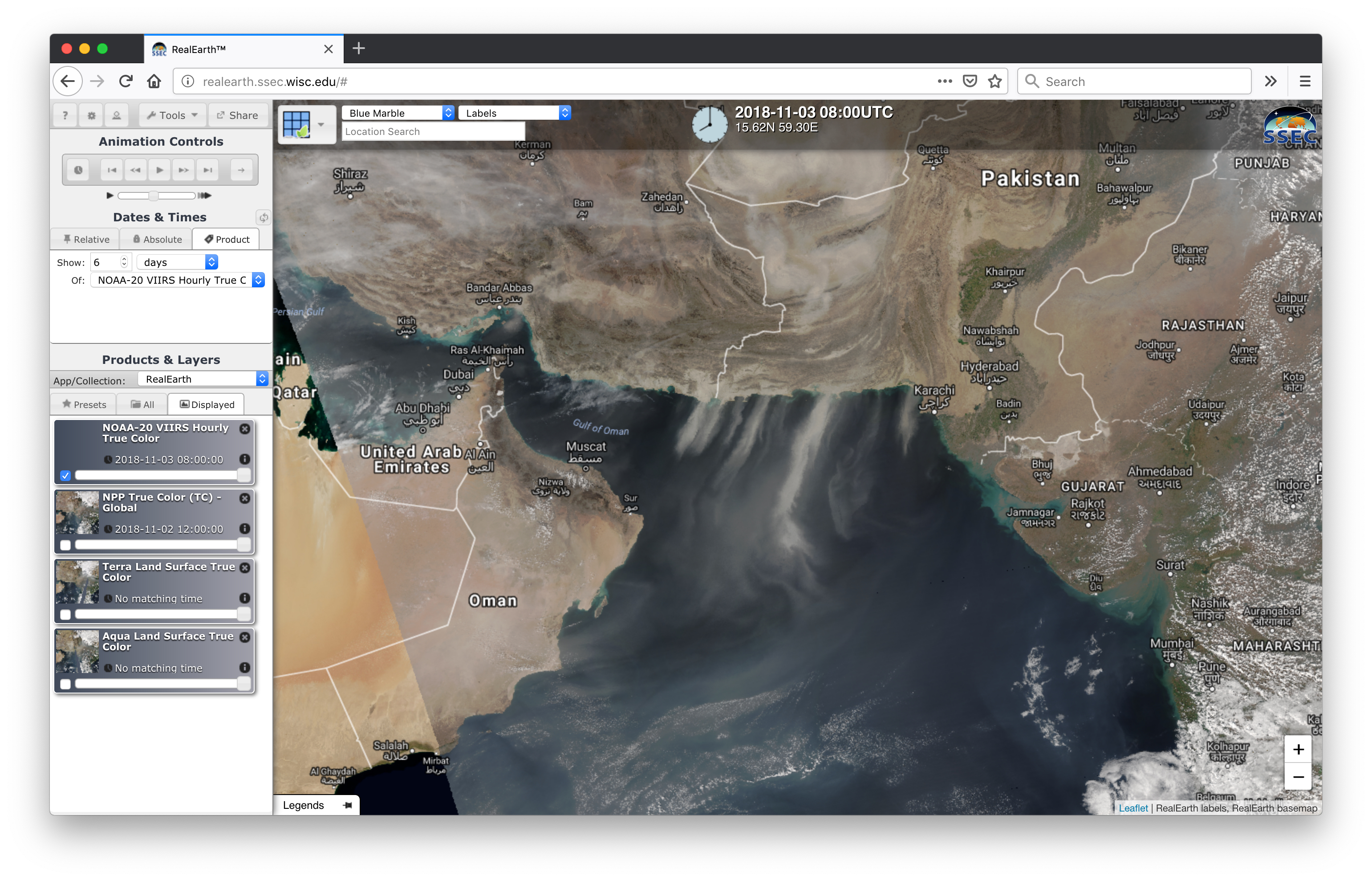Pin the Legends panel
This screenshot has width=1372, height=881.
(347, 805)
